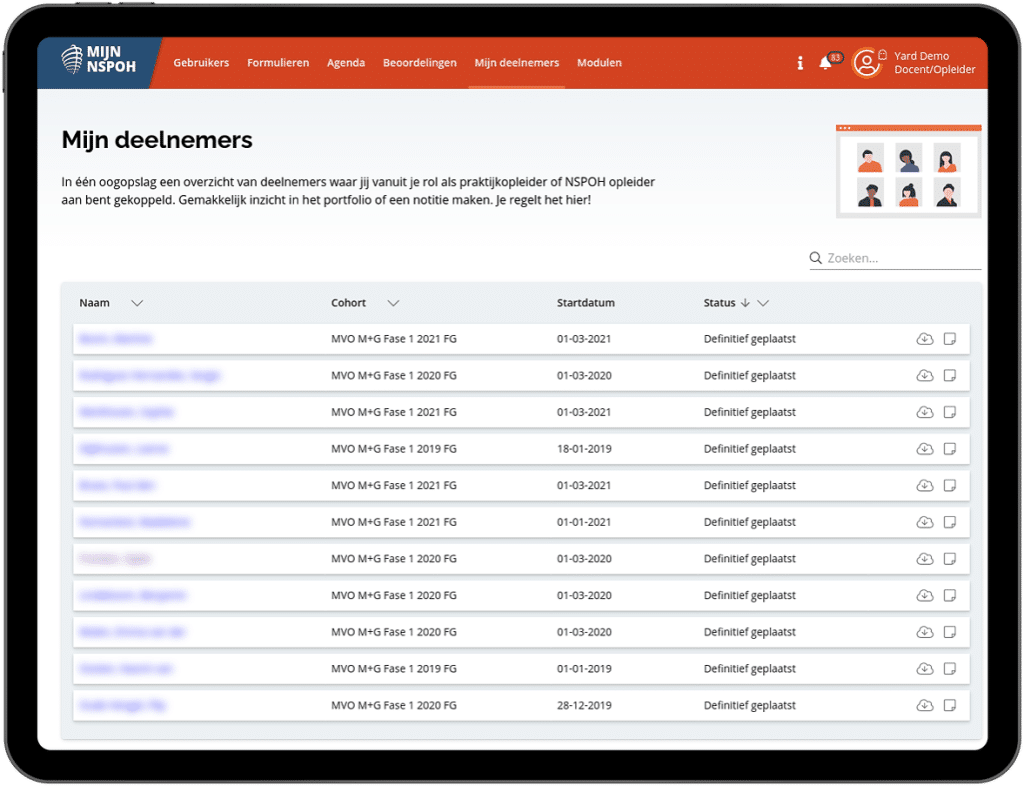The height and width of the screenshot is (786, 1024).
Task: Open the notifications bell
Action: point(825,63)
